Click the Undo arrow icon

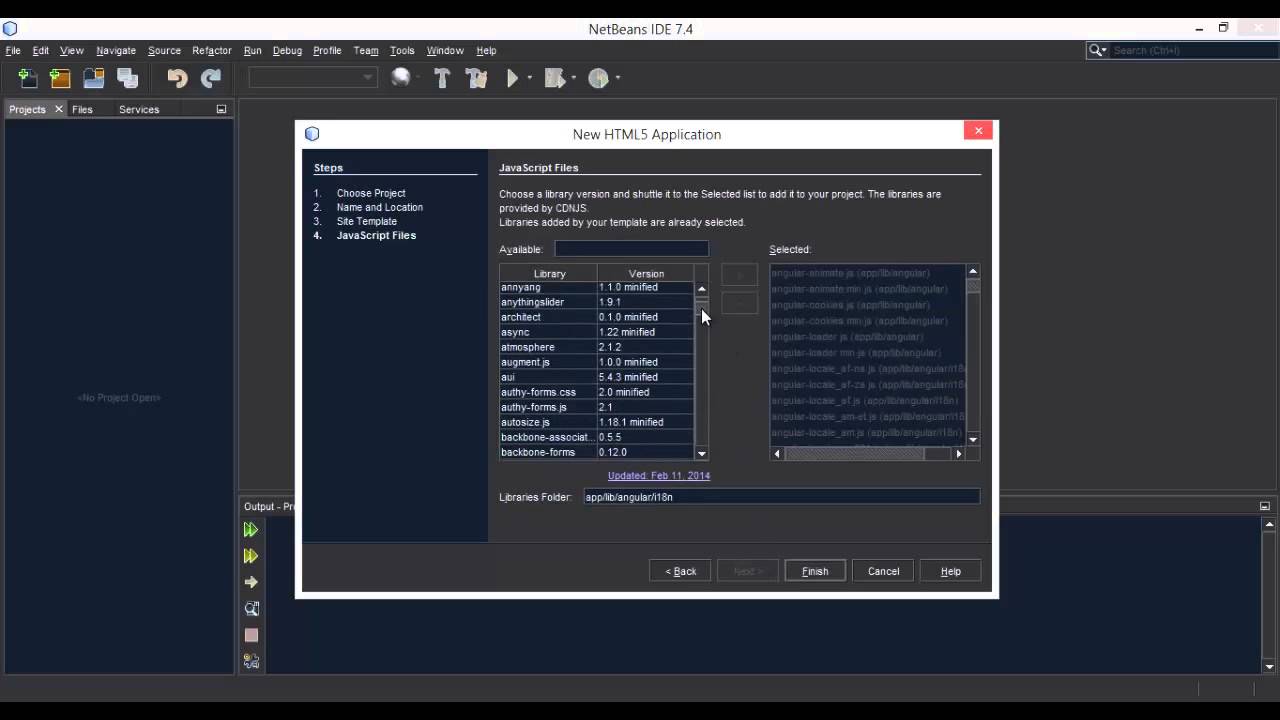tap(177, 78)
